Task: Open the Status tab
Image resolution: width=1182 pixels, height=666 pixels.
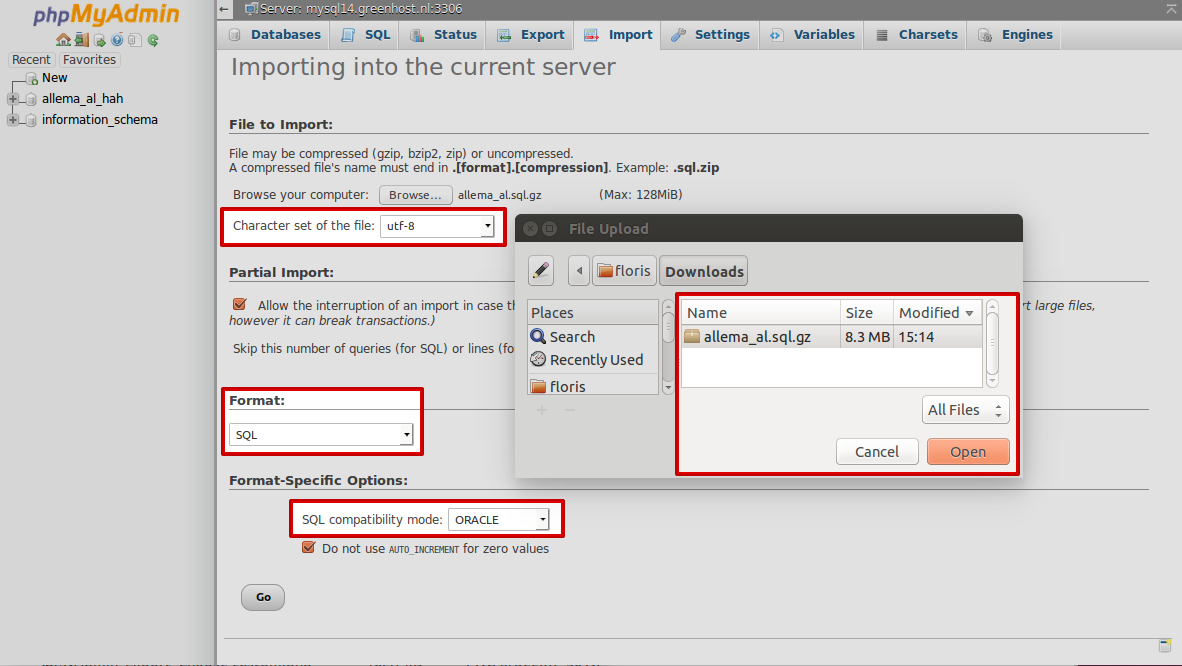Action: [x=443, y=35]
